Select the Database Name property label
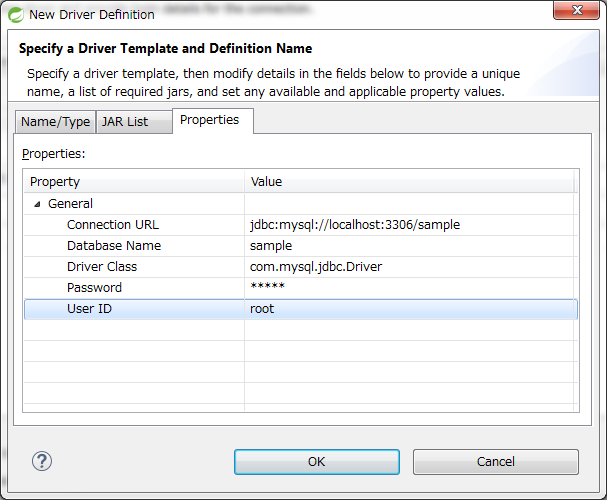 coord(113,246)
